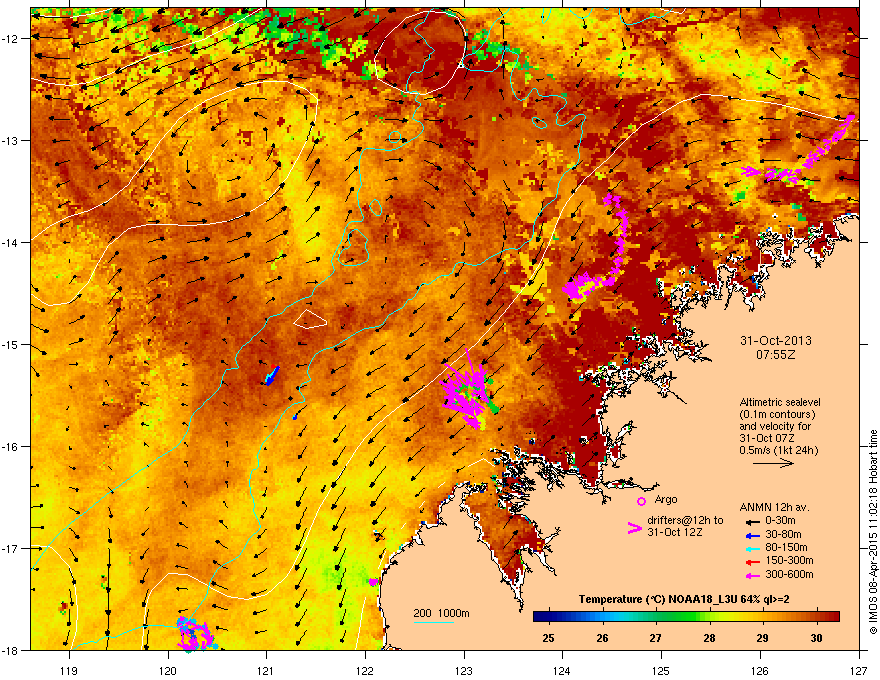Click the 150-300m depth label
Screen dimensions: 880x680
point(789,560)
